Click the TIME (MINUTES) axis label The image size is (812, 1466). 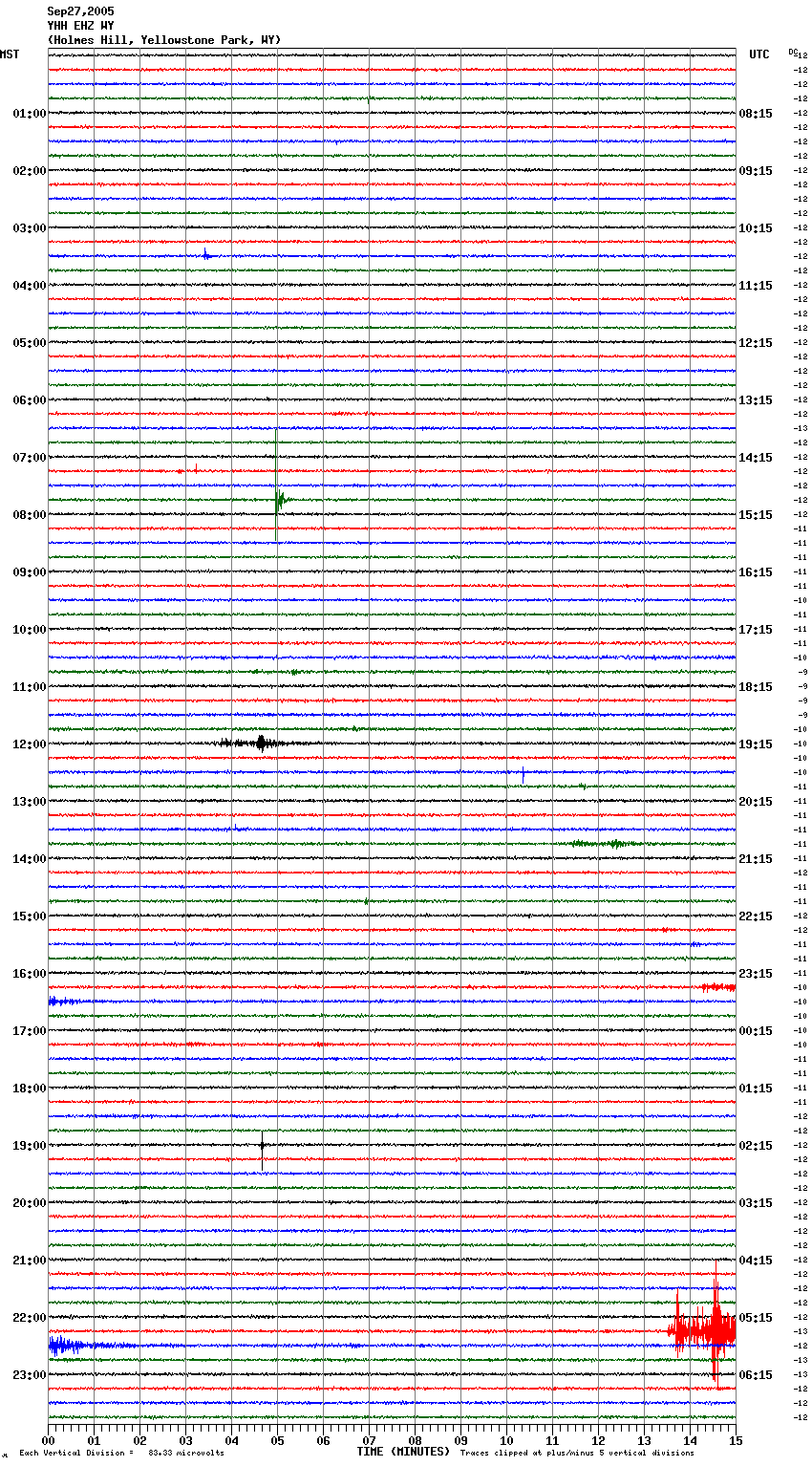(x=403, y=1452)
